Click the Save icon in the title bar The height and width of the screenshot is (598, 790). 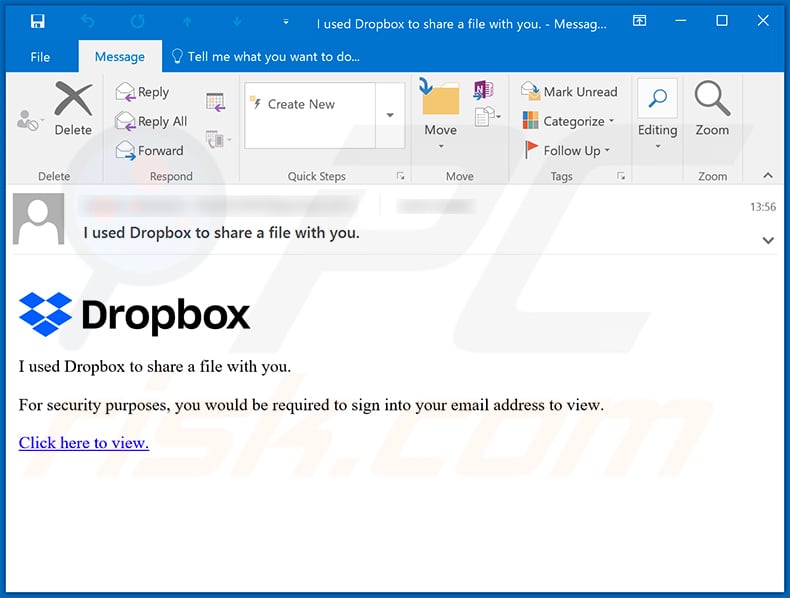[x=38, y=21]
